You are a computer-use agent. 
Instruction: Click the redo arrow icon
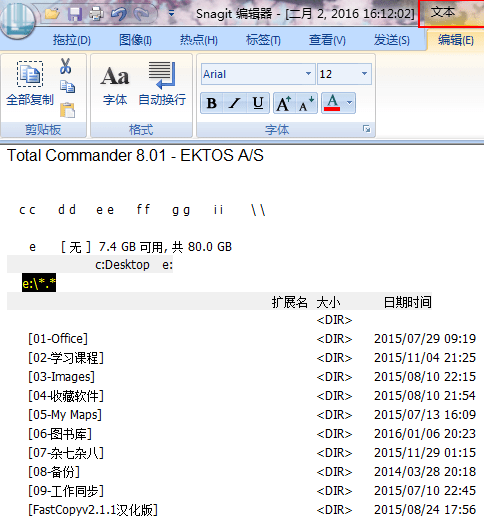tap(141, 14)
